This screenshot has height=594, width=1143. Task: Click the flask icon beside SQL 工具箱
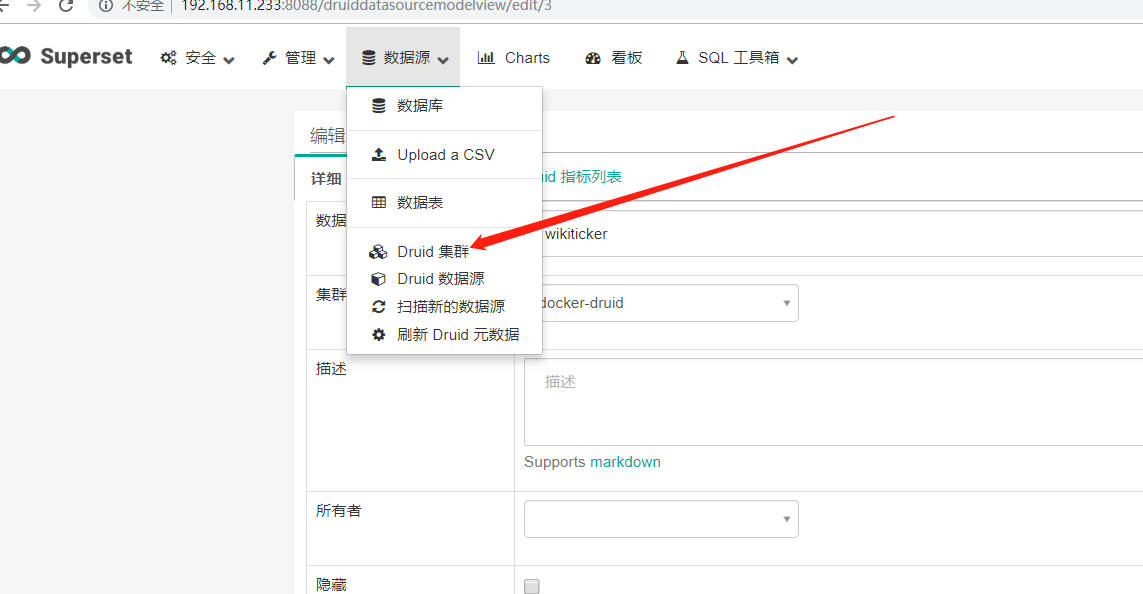682,58
